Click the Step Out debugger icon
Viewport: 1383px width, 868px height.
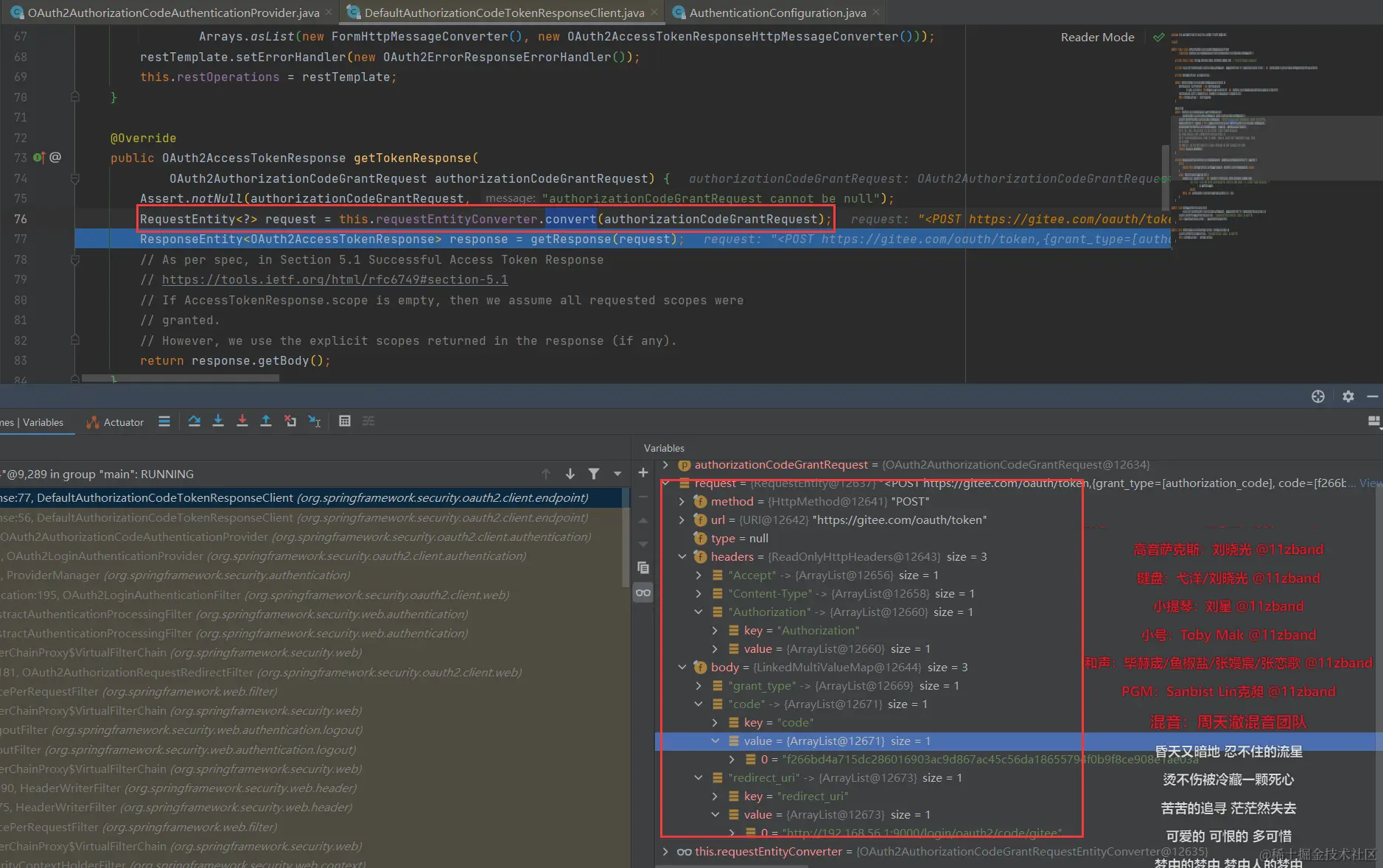[266, 421]
